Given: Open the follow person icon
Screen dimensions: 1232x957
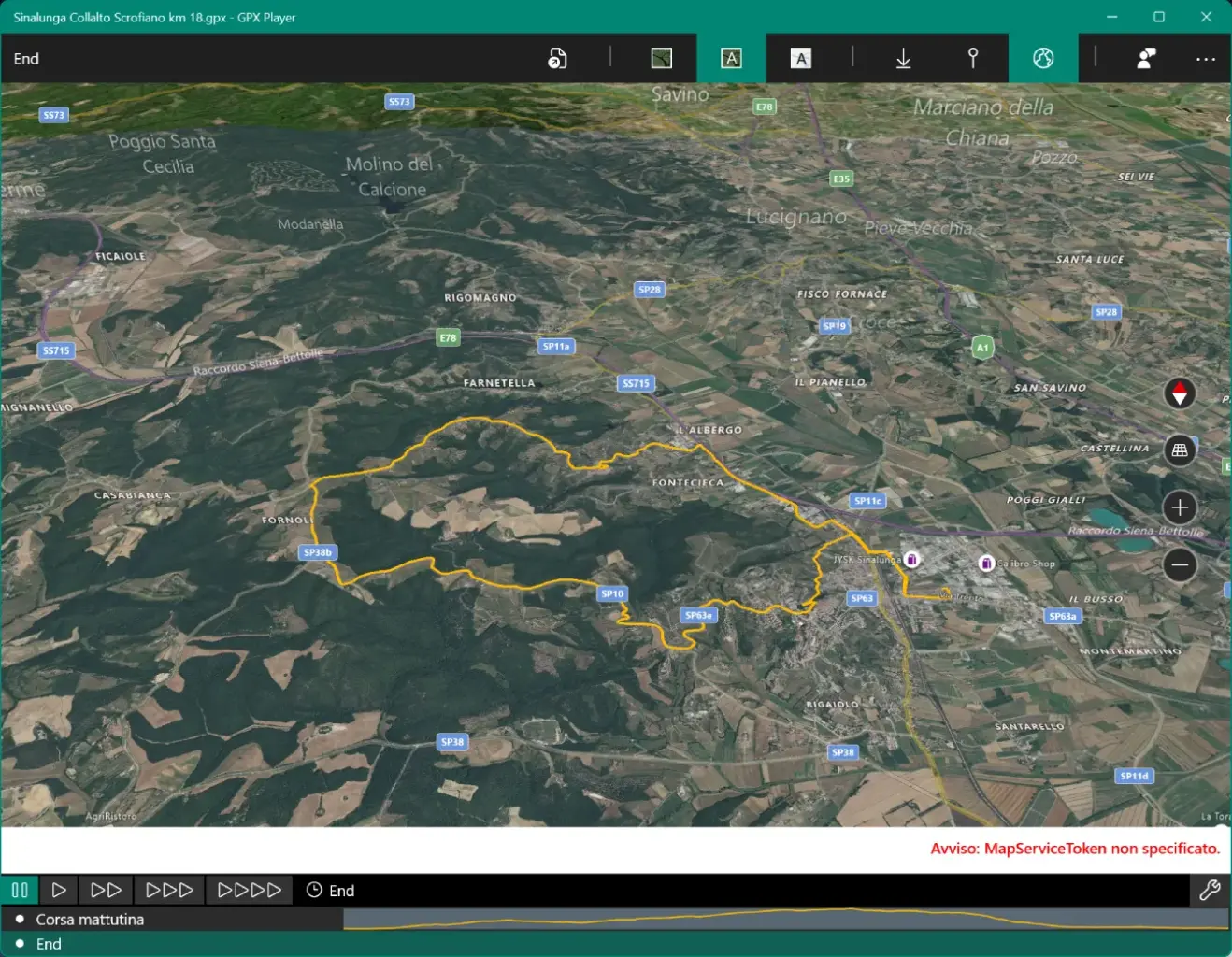Looking at the screenshot, I should [1146, 59].
